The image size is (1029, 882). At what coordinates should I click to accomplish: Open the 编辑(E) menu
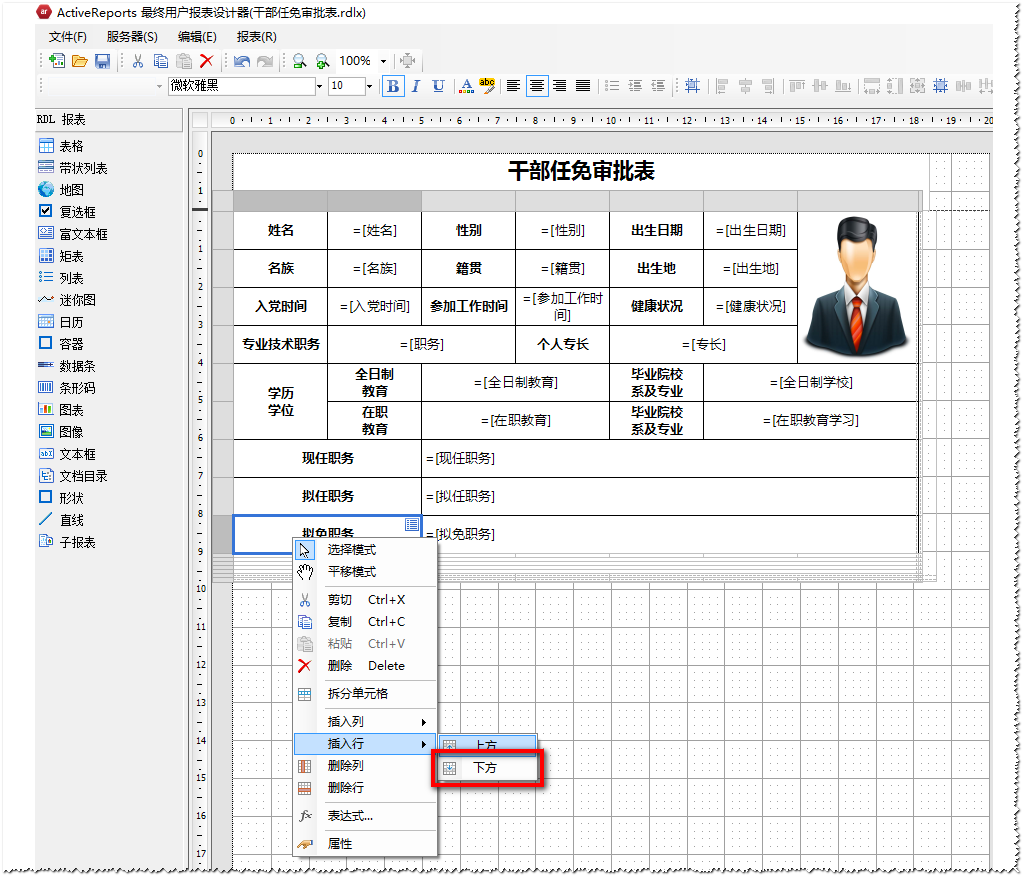(197, 37)
